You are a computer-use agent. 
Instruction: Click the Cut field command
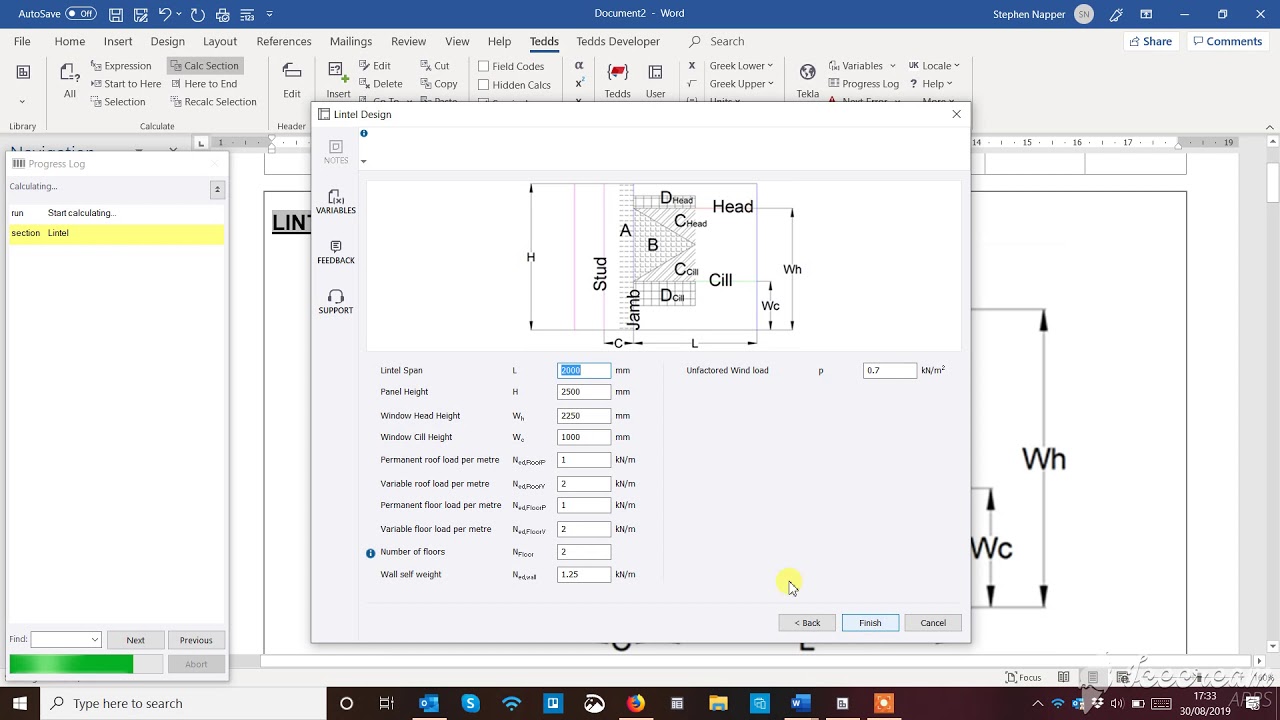434,66
